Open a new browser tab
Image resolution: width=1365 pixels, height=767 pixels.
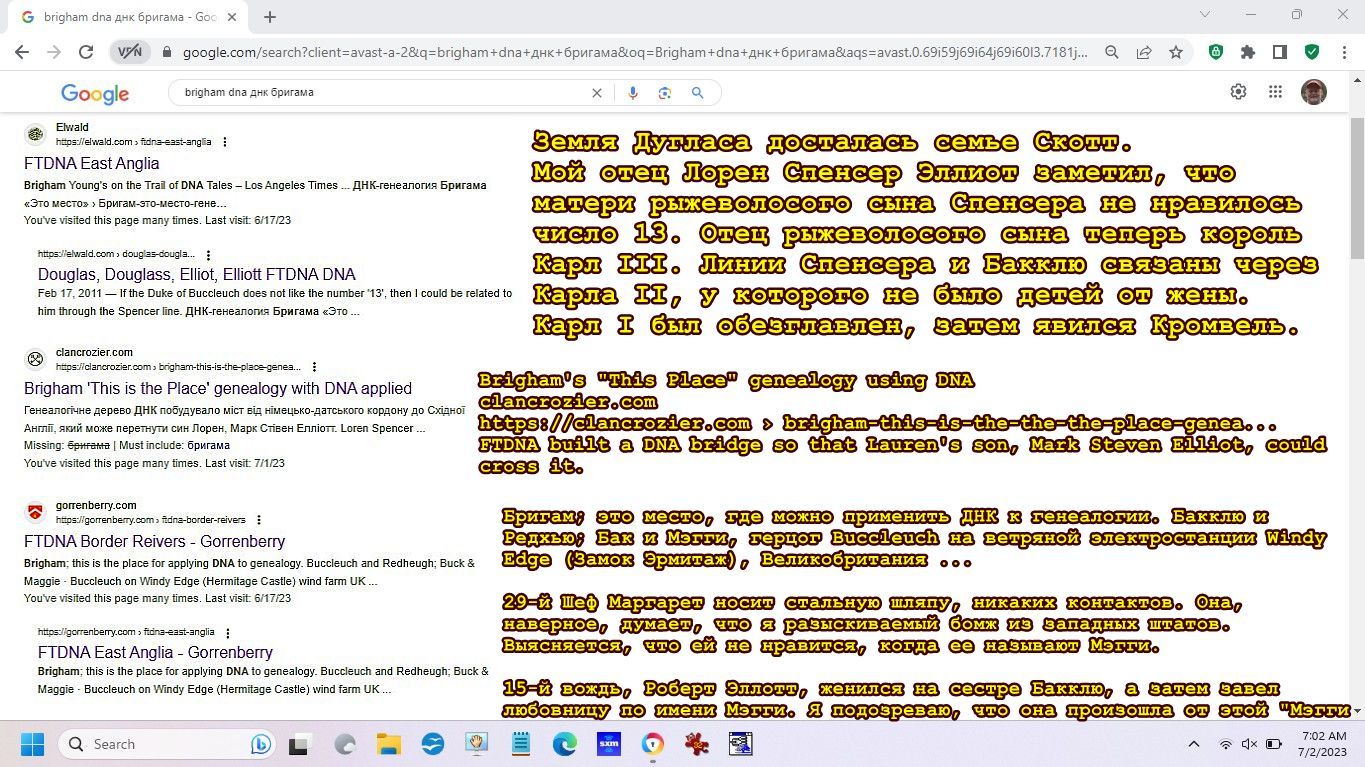(x=270, y=17)
